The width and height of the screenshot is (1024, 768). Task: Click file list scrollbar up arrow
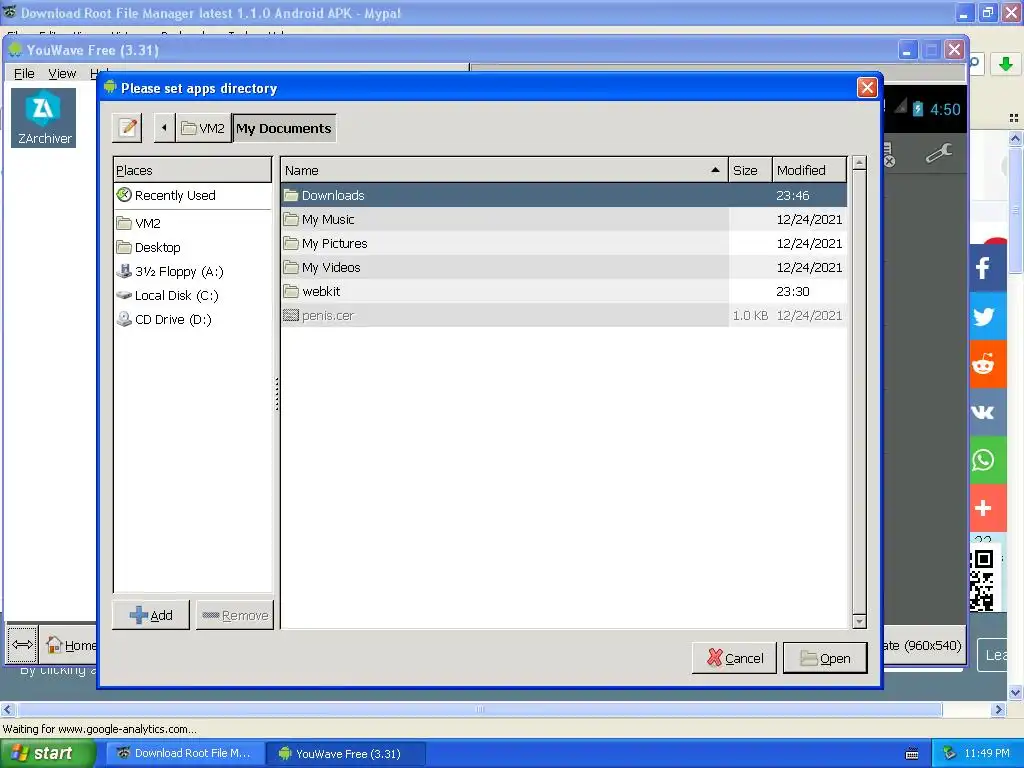coord(859,163)
